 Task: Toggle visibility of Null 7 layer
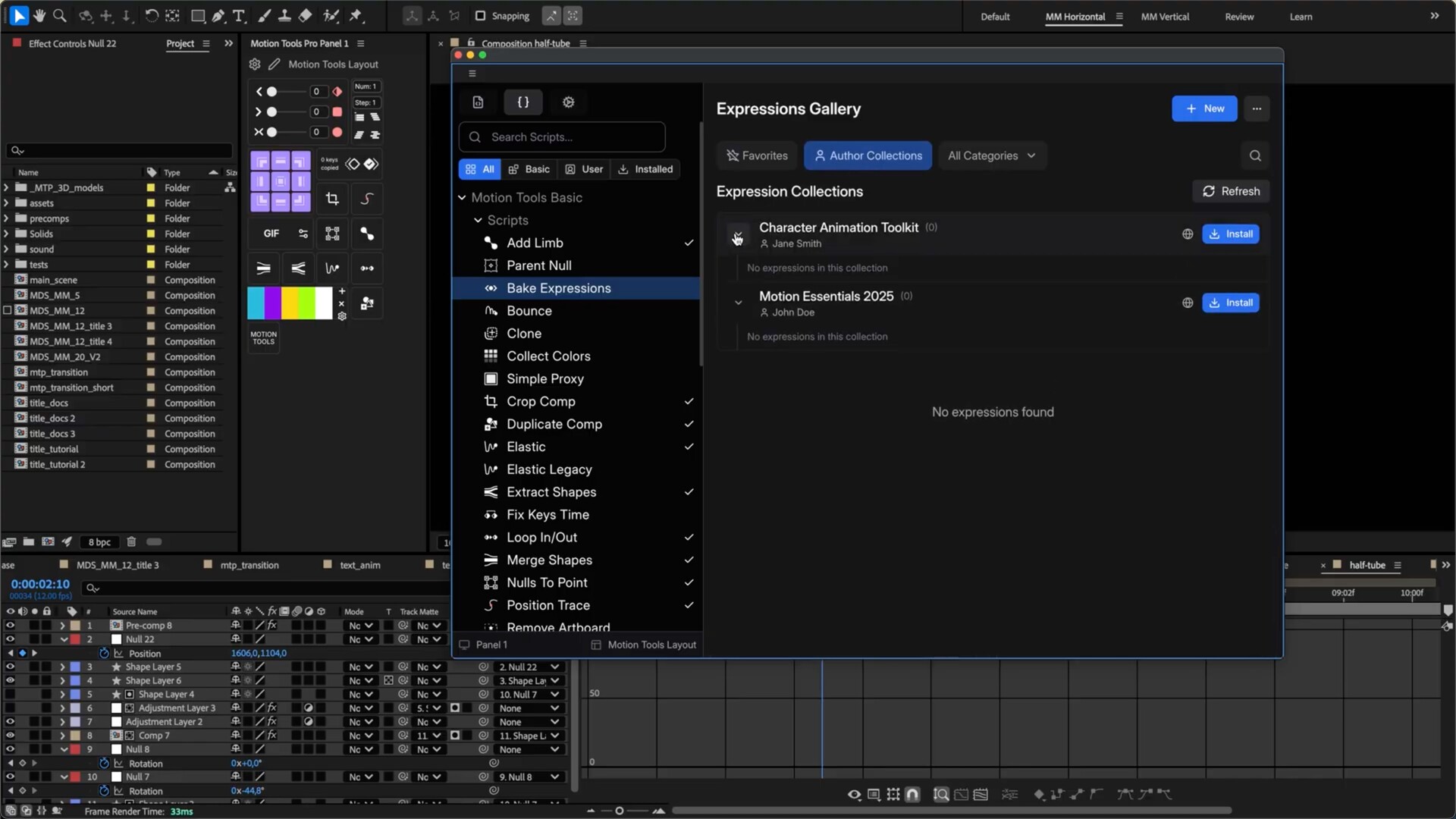point(10,777)
